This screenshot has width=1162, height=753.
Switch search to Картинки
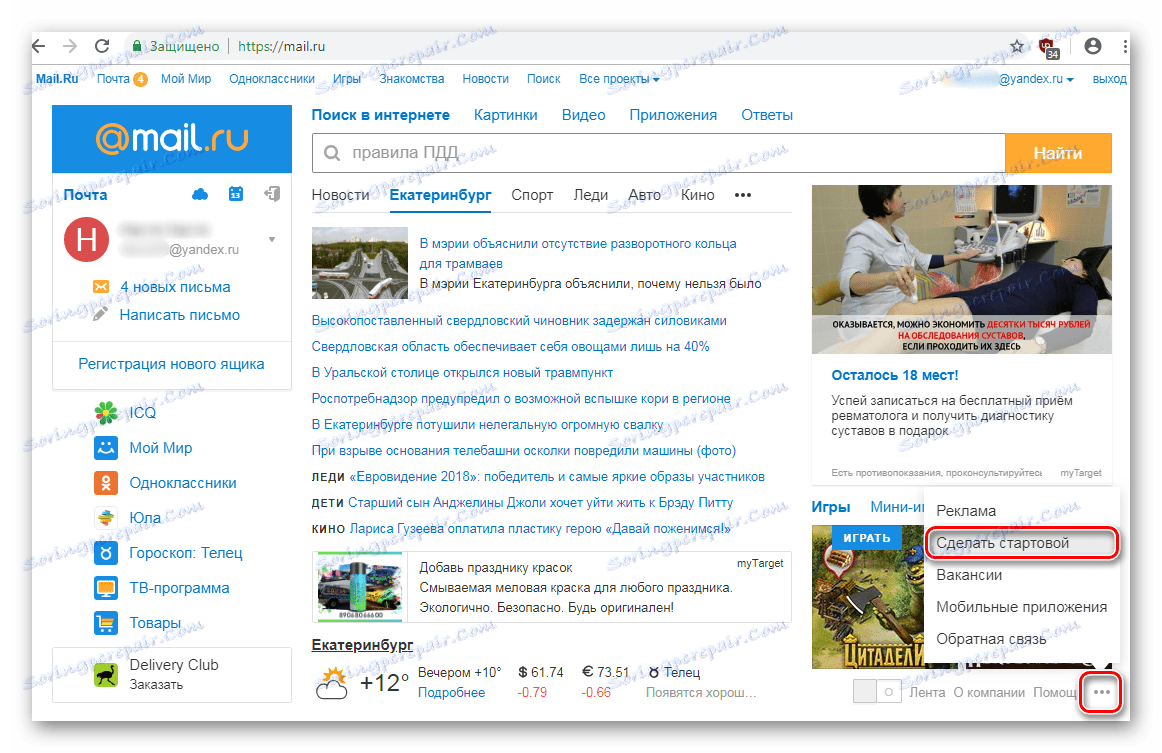(505, 115)
